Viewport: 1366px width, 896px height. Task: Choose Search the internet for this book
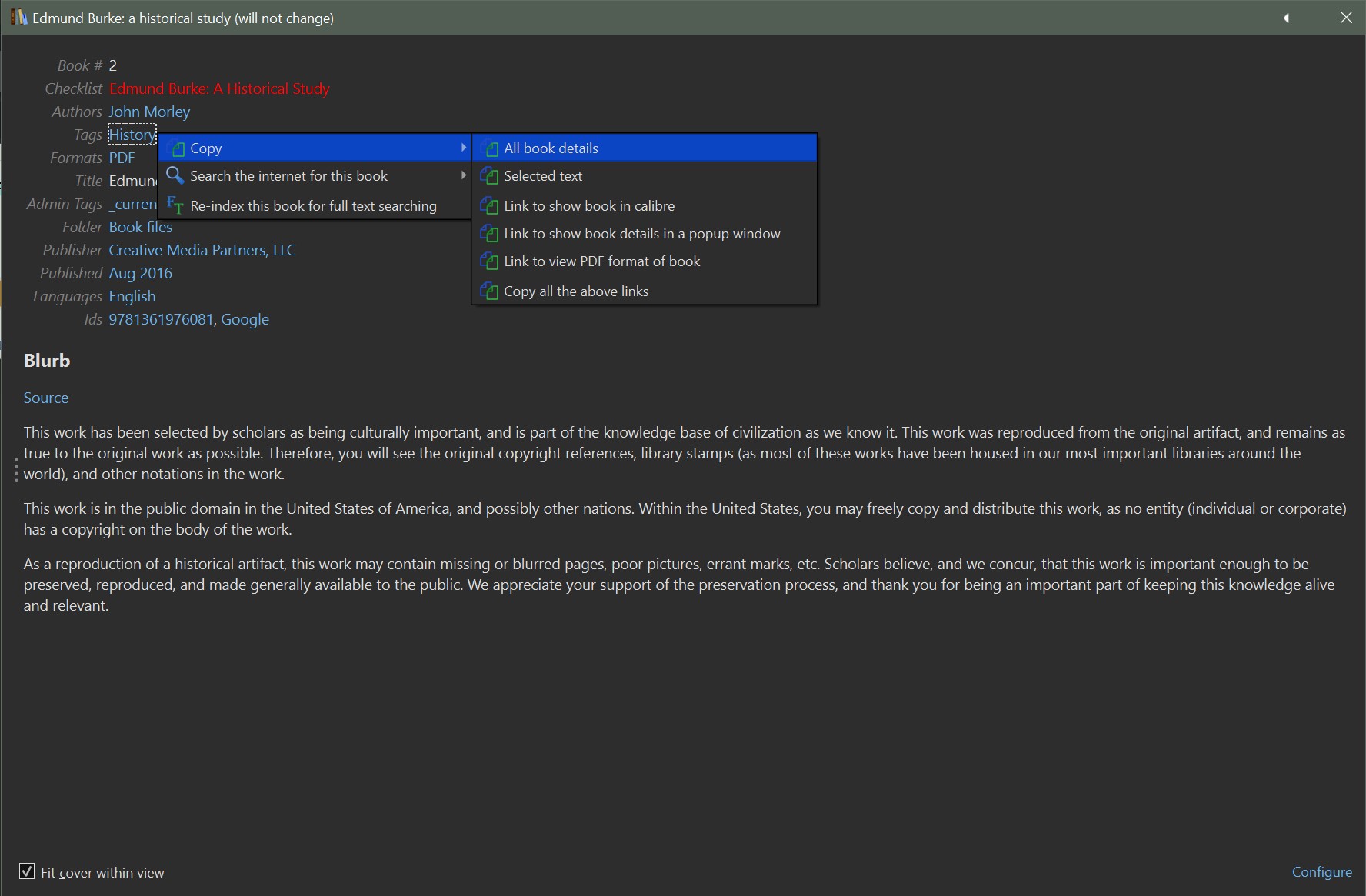tap(315, 176)
